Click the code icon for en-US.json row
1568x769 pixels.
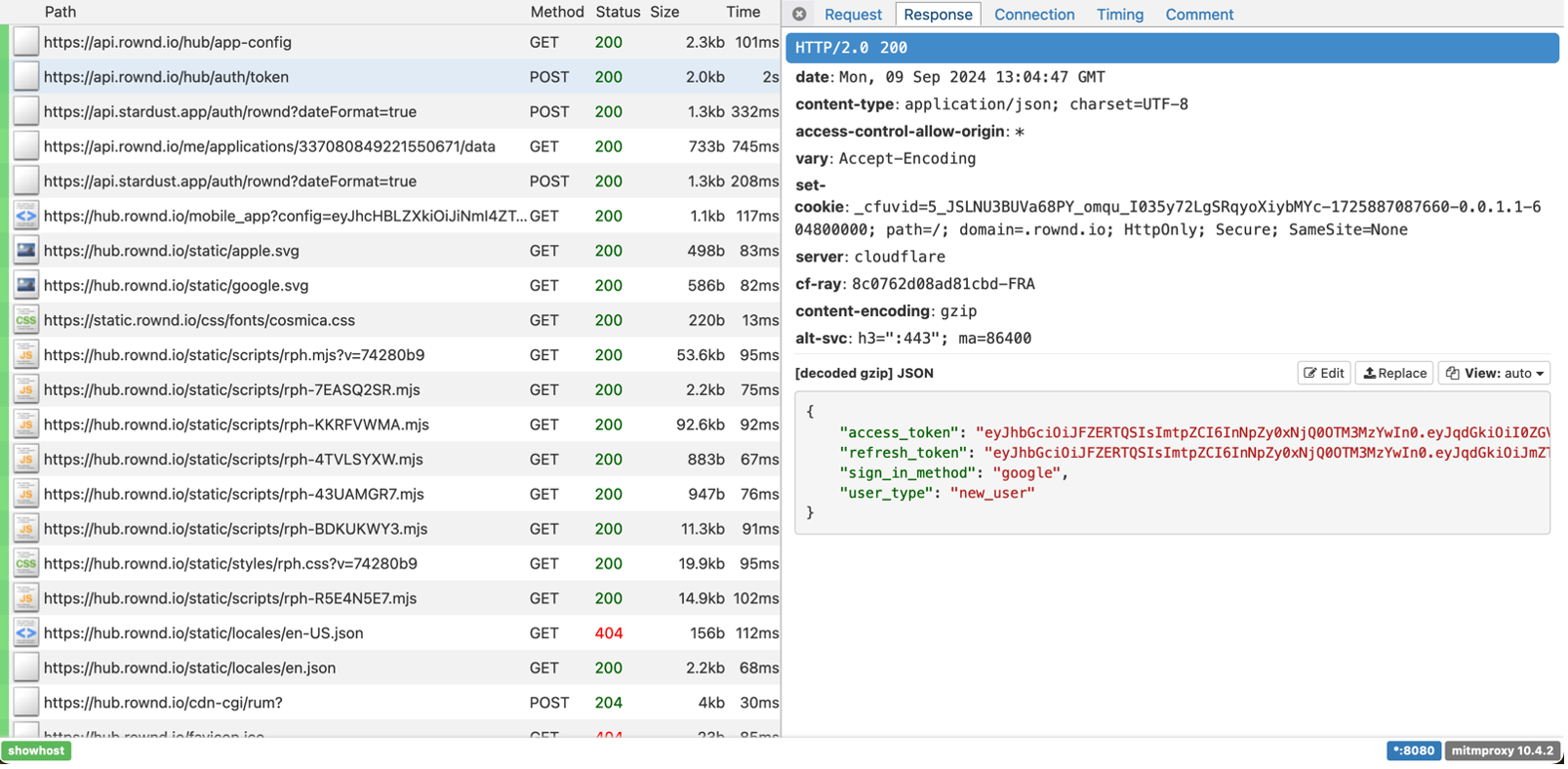tap(26, 633)
